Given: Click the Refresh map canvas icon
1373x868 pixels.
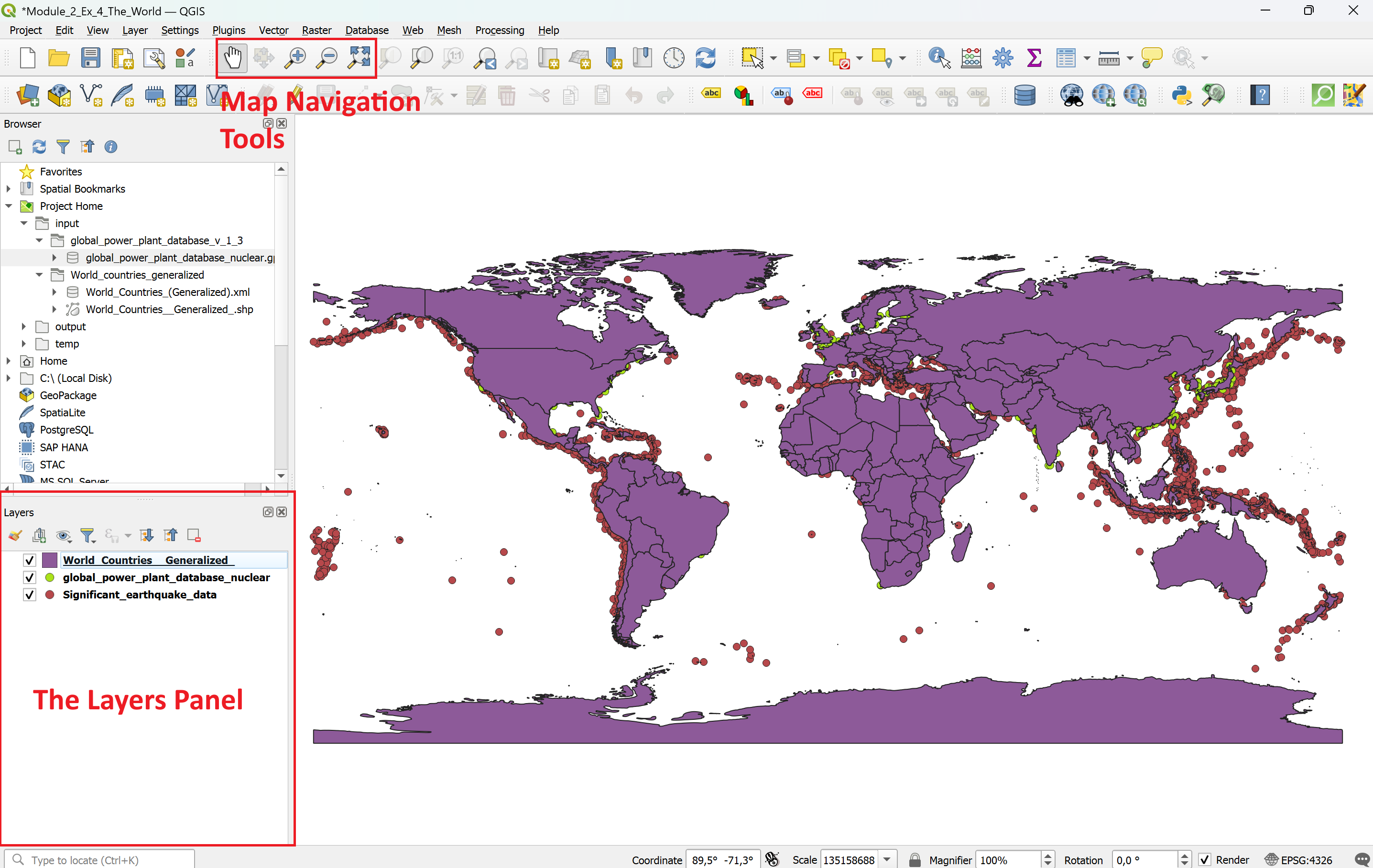Looking at the screenshot, I should click(x=705, y=57).
